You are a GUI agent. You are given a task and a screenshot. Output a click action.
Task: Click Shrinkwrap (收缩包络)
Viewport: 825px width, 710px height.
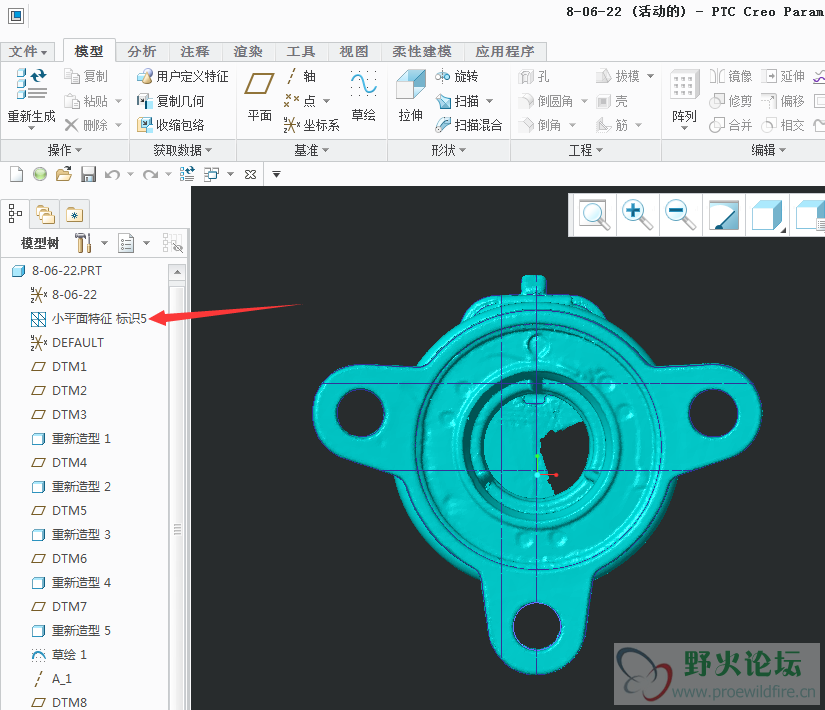click(x=170, y=125)
